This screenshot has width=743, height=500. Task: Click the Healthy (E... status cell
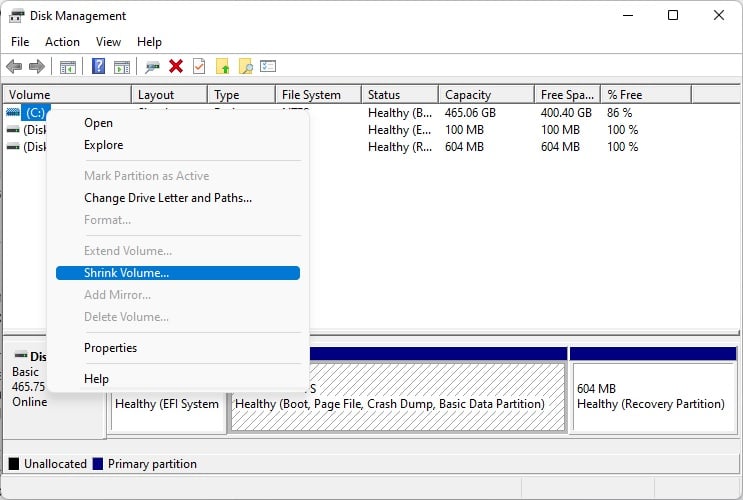point(399,130)
